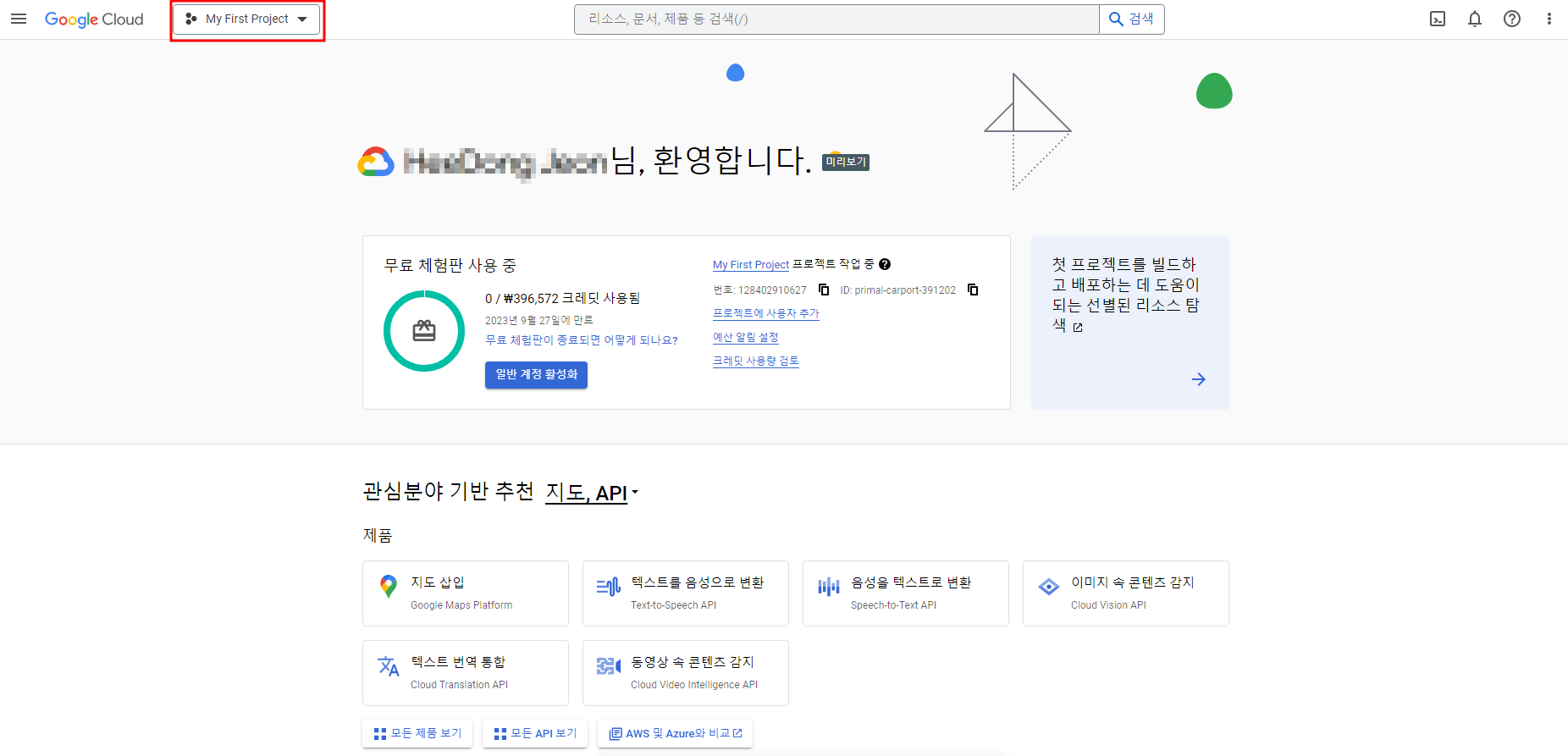This screenshot has height=756, width=1568.
Task: Click the 무료 체험판 사용 중 heading
Action: pos(450,265)
